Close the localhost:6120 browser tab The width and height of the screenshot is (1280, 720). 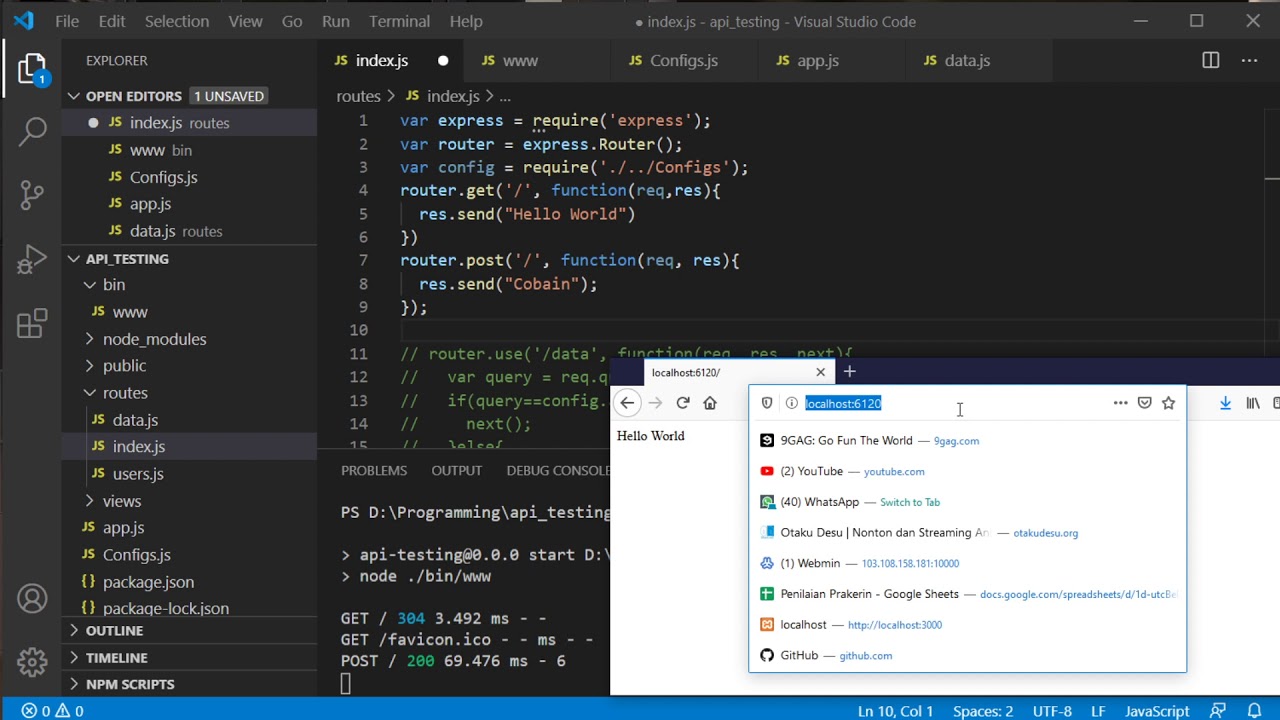coord(821,372)
